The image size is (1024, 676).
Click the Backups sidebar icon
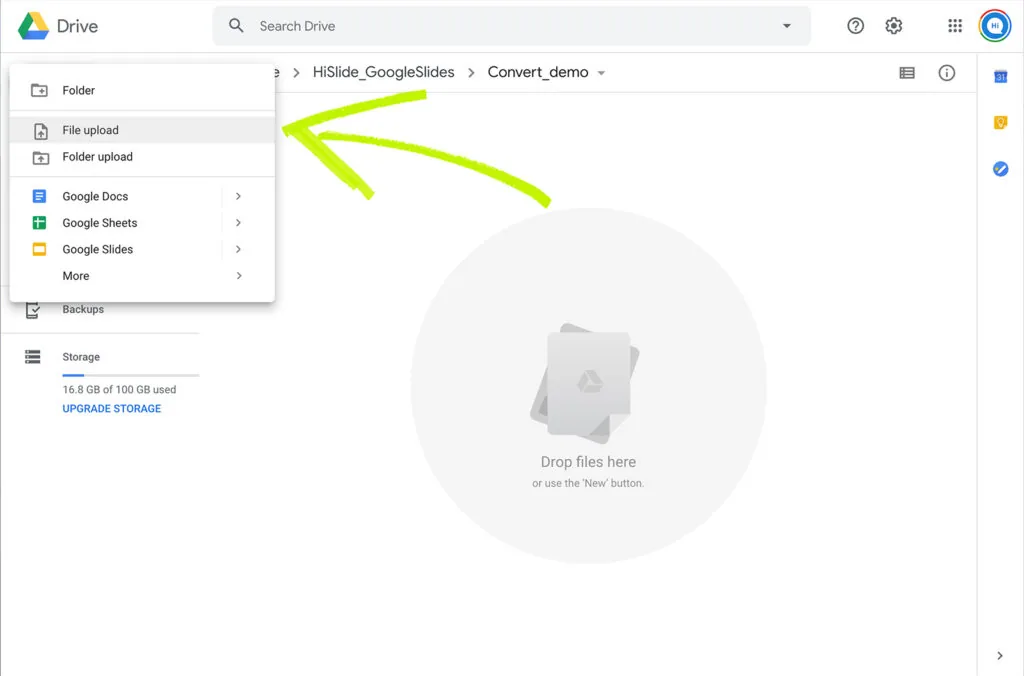point(33,310)
